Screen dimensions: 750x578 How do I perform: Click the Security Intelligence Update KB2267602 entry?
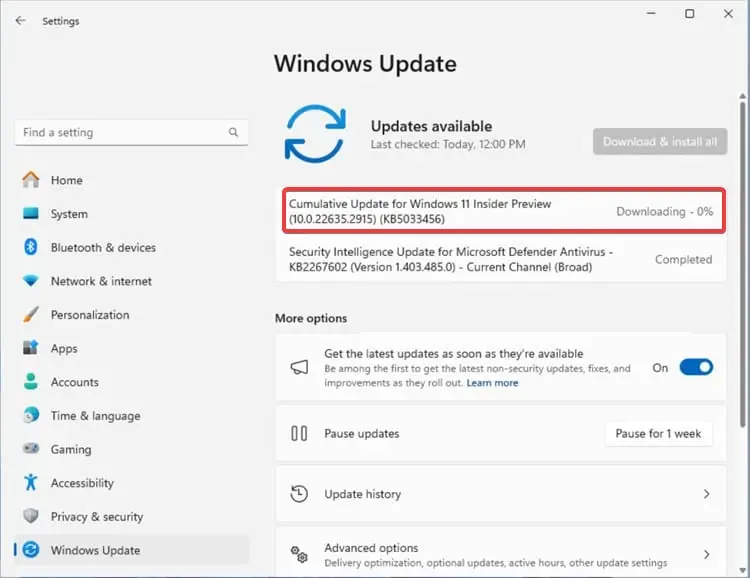click(x=501, y=259)
